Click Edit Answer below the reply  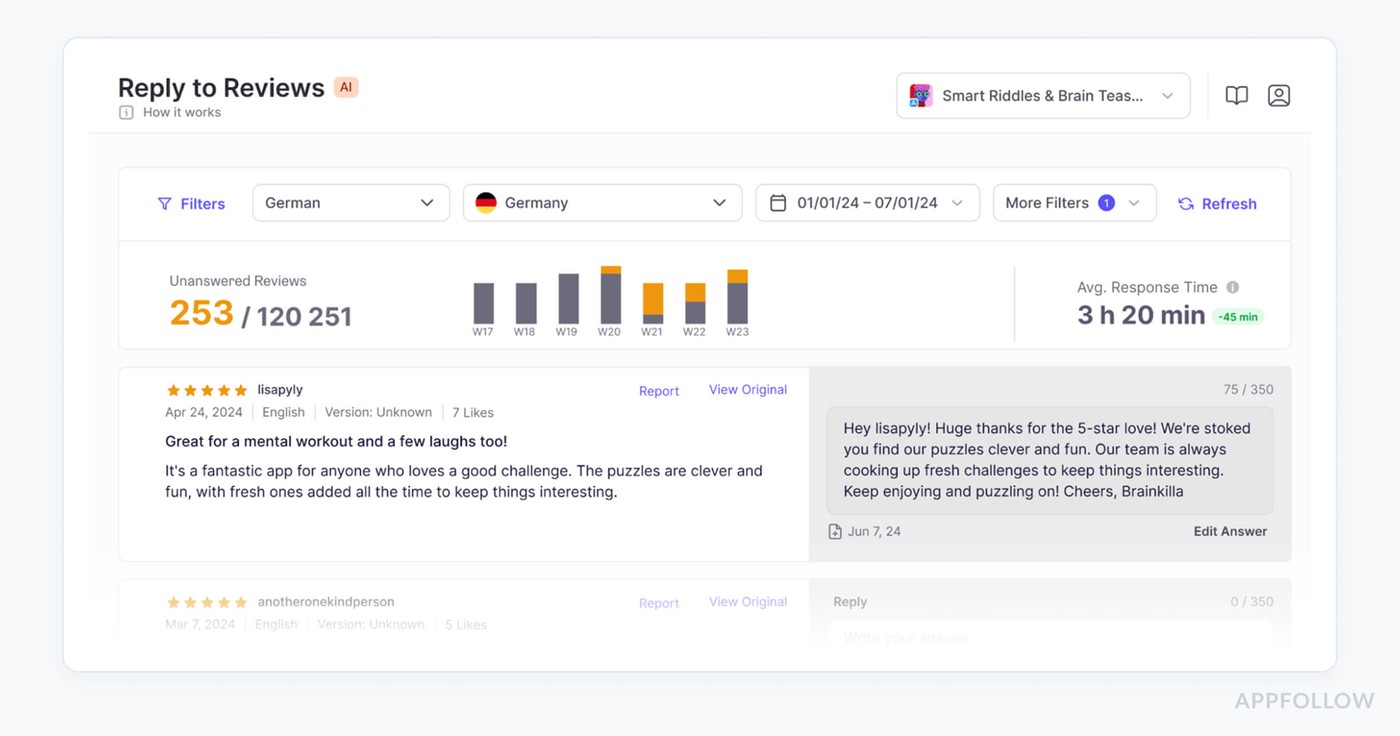pos(1230,531)
